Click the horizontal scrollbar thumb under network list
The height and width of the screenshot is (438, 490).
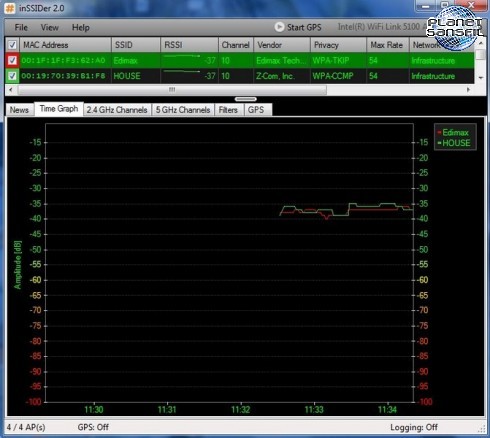pyautogui.click(x=172, y=90)
